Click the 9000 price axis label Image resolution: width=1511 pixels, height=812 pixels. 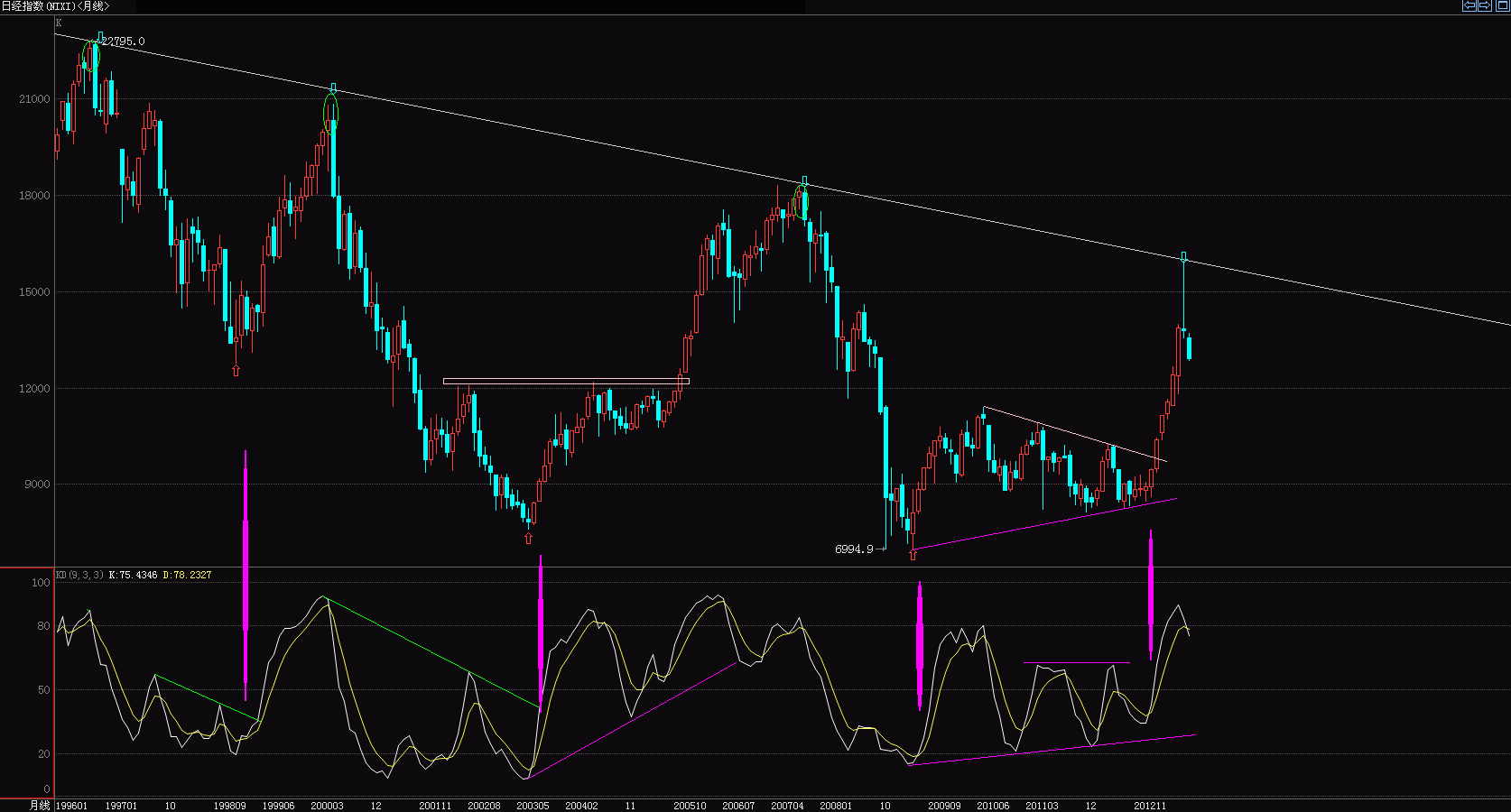[38, 484]
